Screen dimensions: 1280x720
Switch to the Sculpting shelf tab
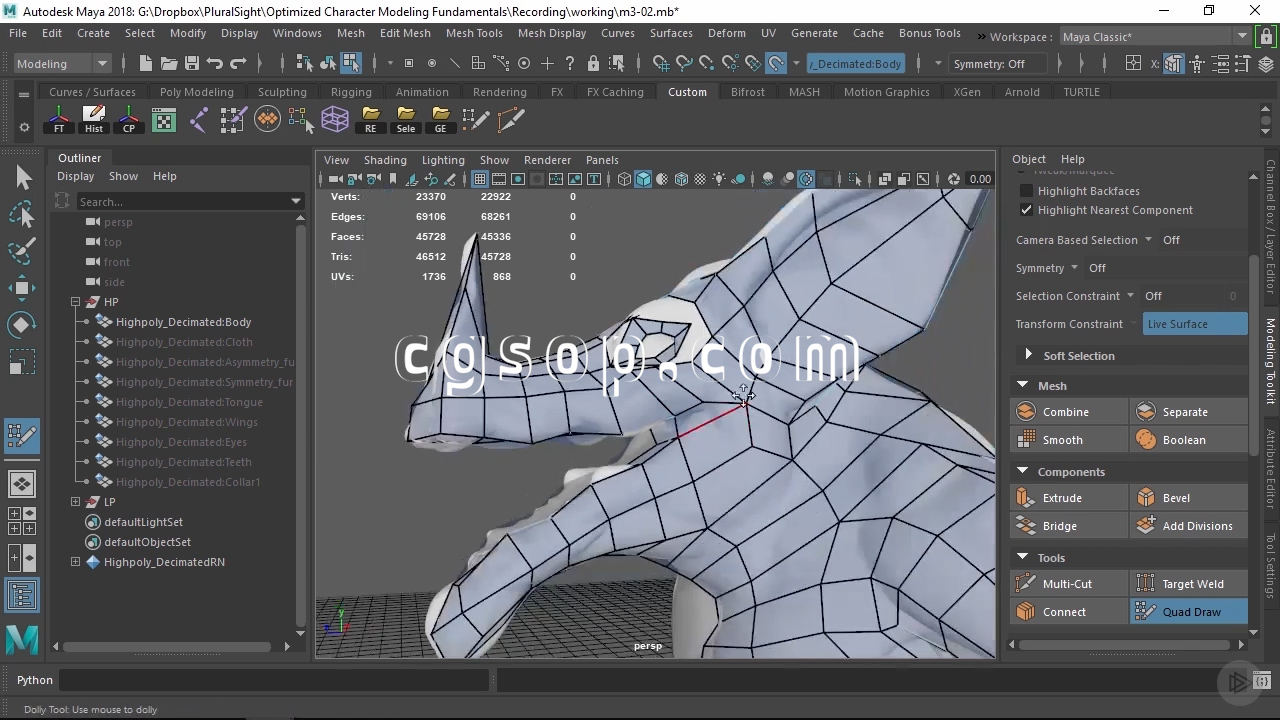pos(282,92)
